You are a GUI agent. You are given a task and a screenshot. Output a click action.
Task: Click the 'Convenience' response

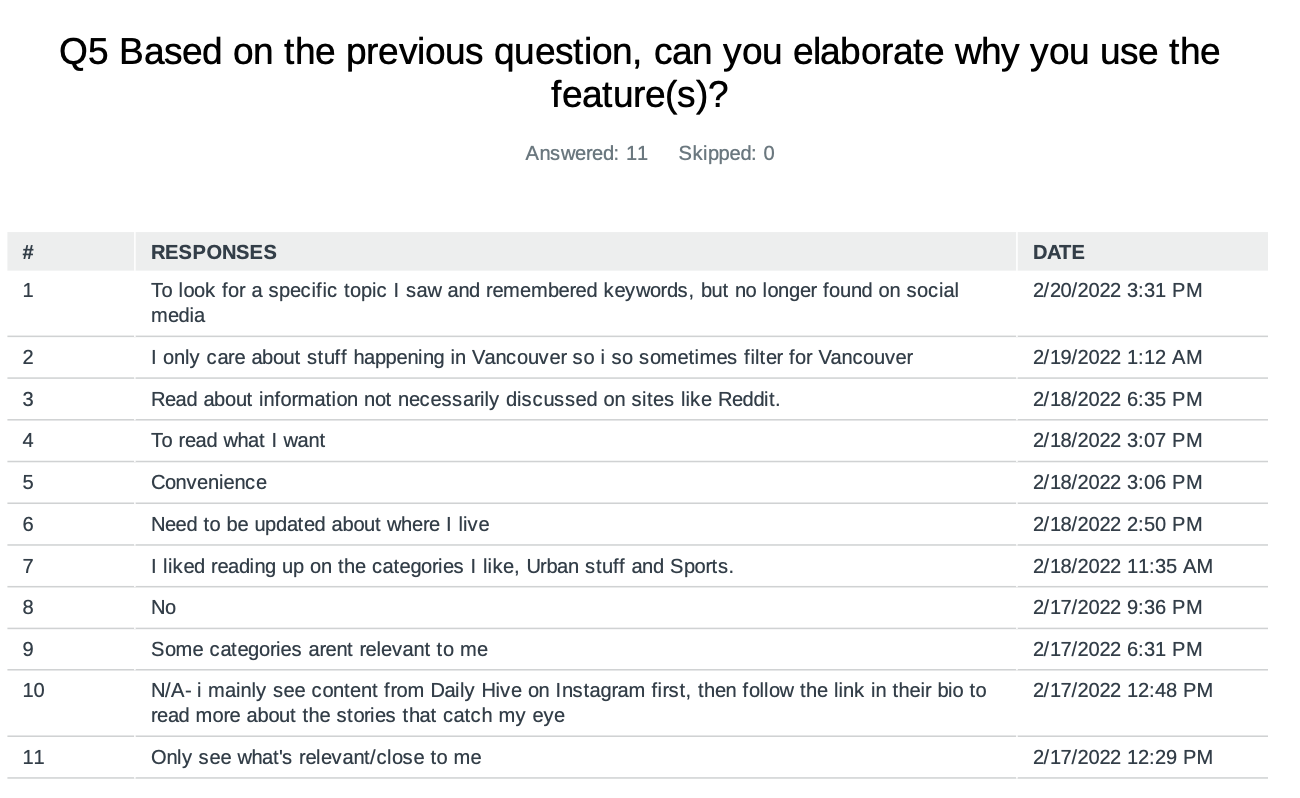point(209,482)
